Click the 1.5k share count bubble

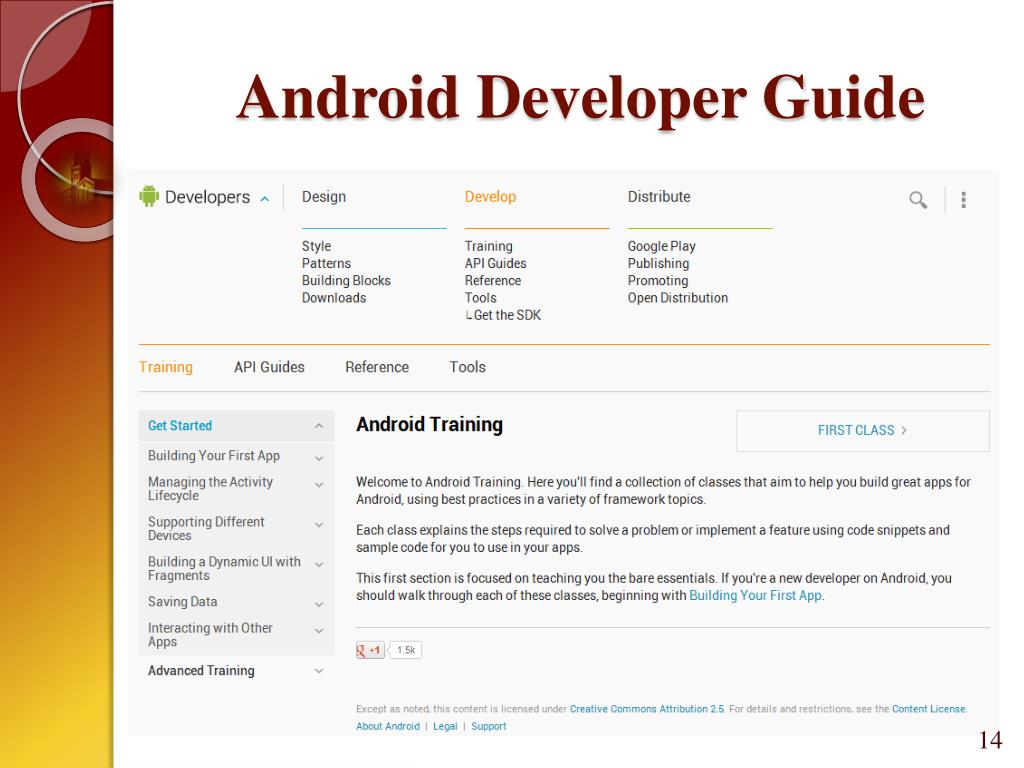pos(406,650)
